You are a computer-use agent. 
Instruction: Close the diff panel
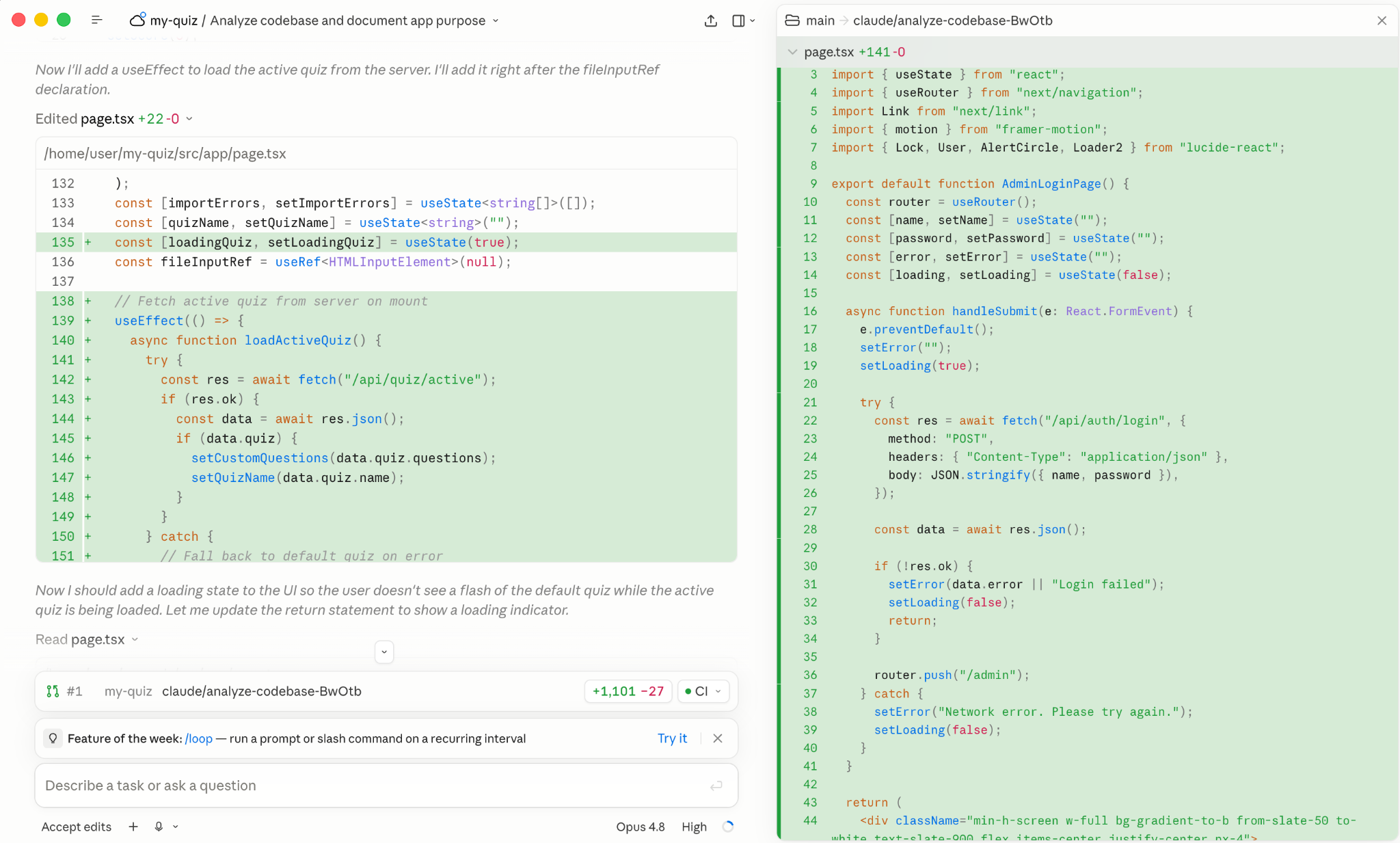click(x=1382, y=21)
